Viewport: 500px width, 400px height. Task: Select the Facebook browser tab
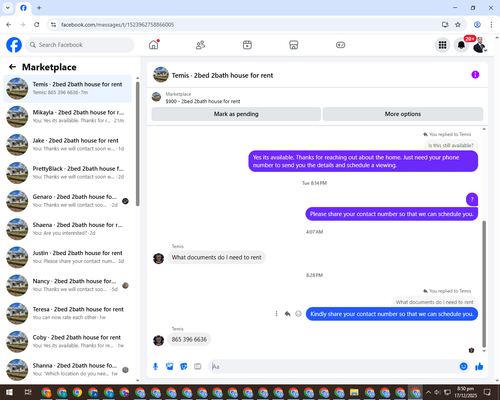[x=23, y=8]
